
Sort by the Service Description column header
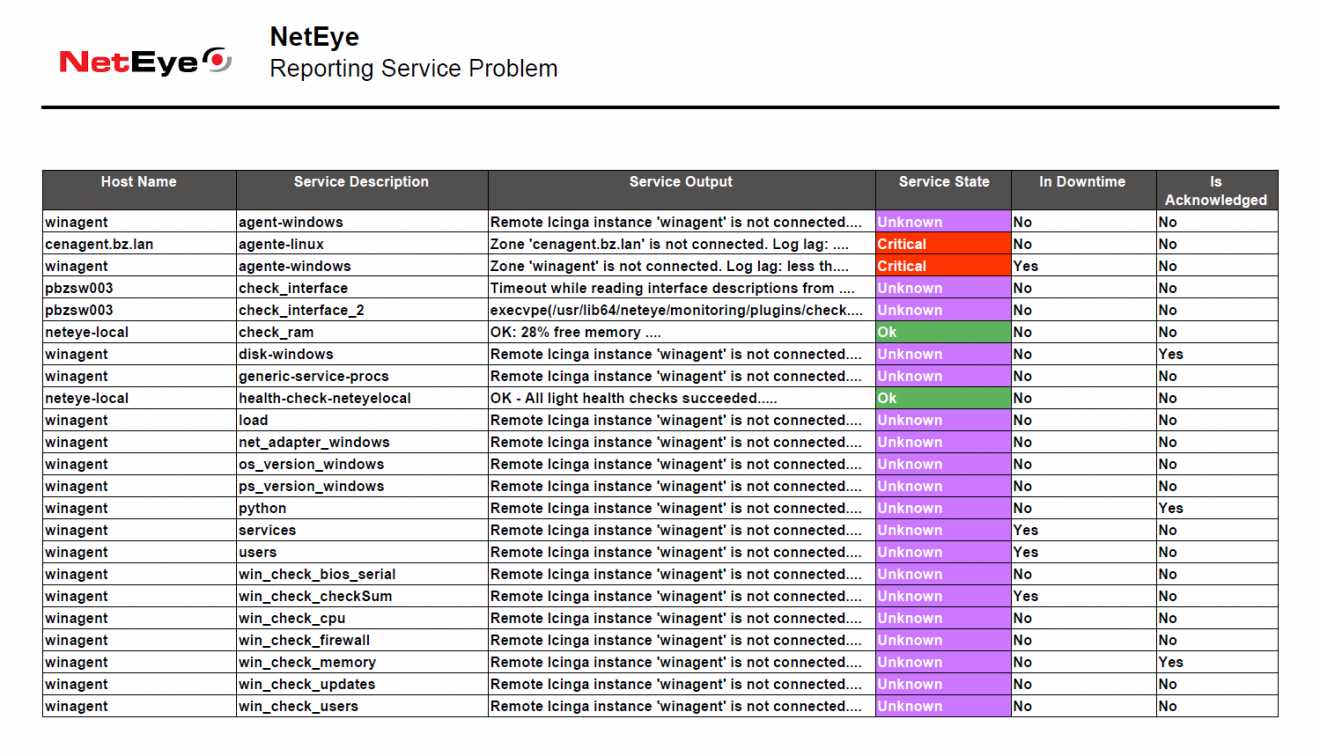click(x=361, y=182)
